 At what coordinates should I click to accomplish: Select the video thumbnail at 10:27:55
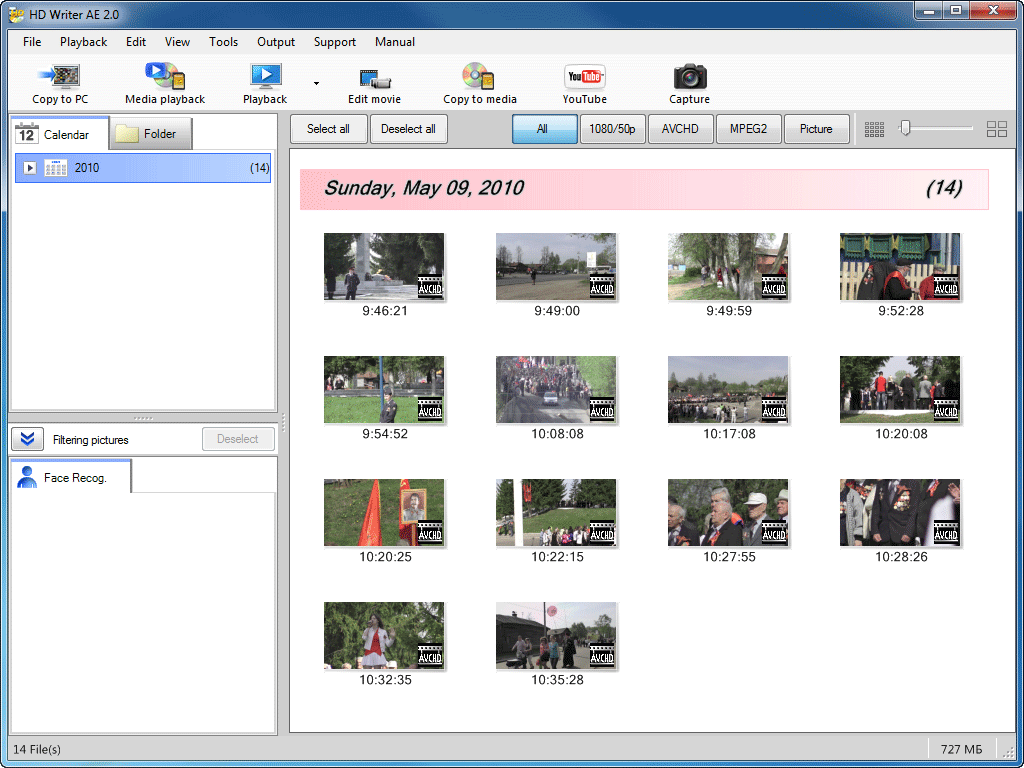click(x=728, y=513)
